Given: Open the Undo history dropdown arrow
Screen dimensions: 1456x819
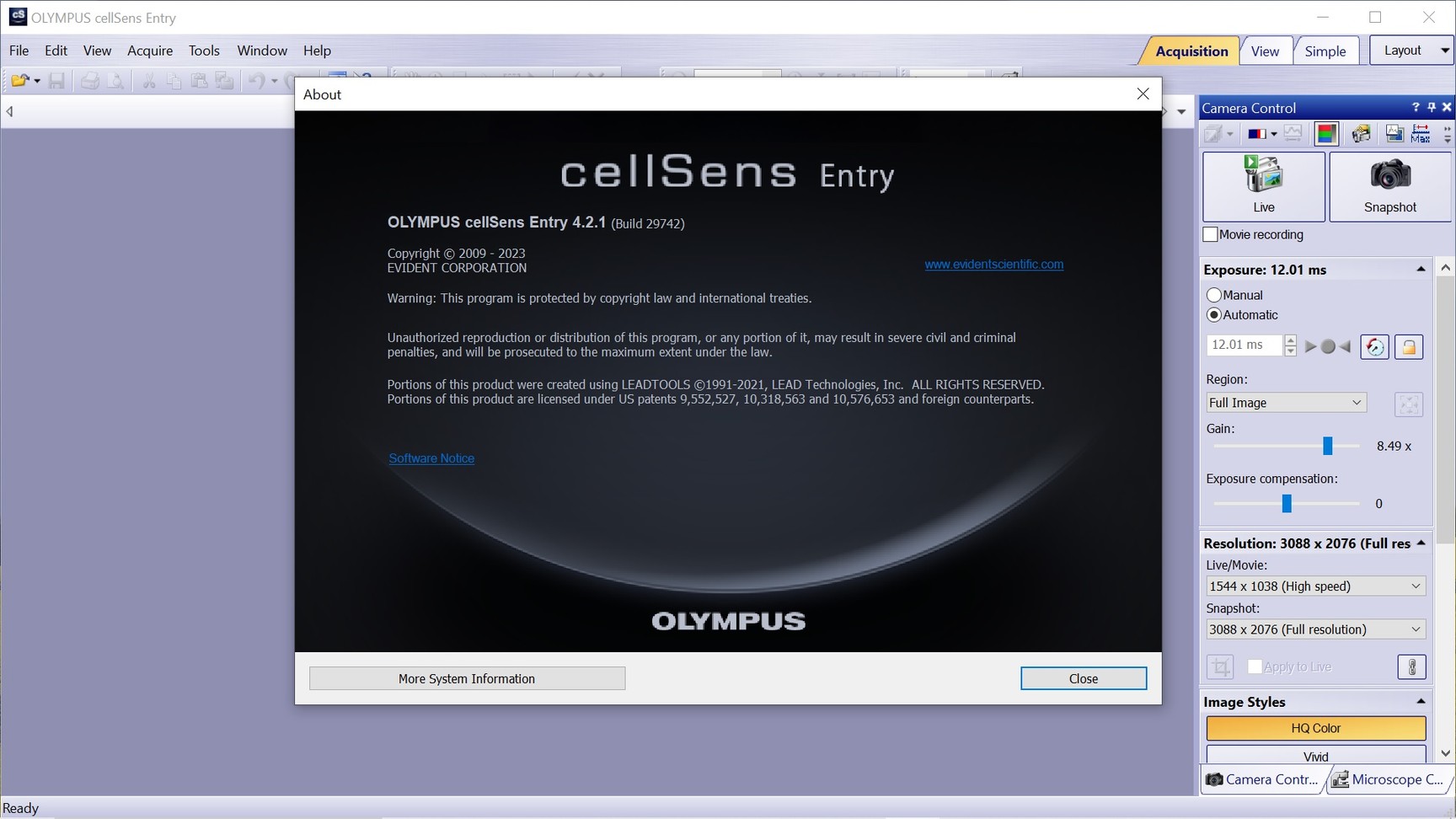Looking at the screenshot, I should [274, 81].
